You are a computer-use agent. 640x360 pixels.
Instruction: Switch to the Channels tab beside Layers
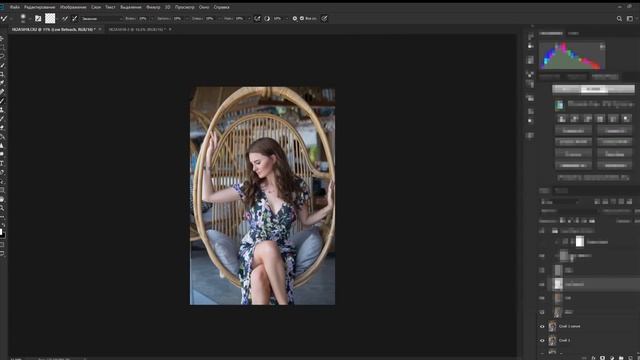561,191
